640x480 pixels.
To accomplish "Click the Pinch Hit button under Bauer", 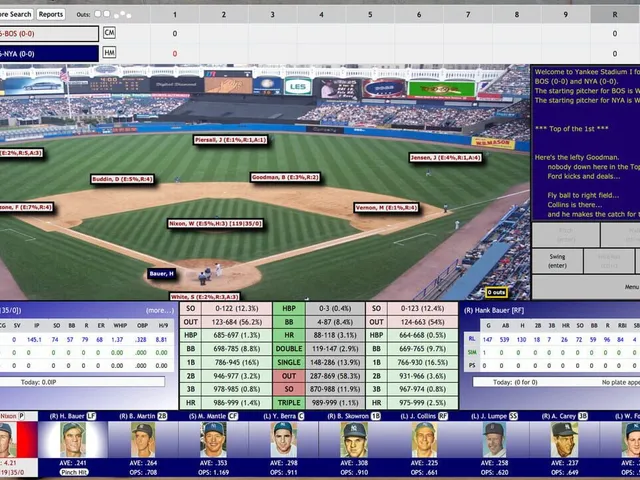I will 74,472.
